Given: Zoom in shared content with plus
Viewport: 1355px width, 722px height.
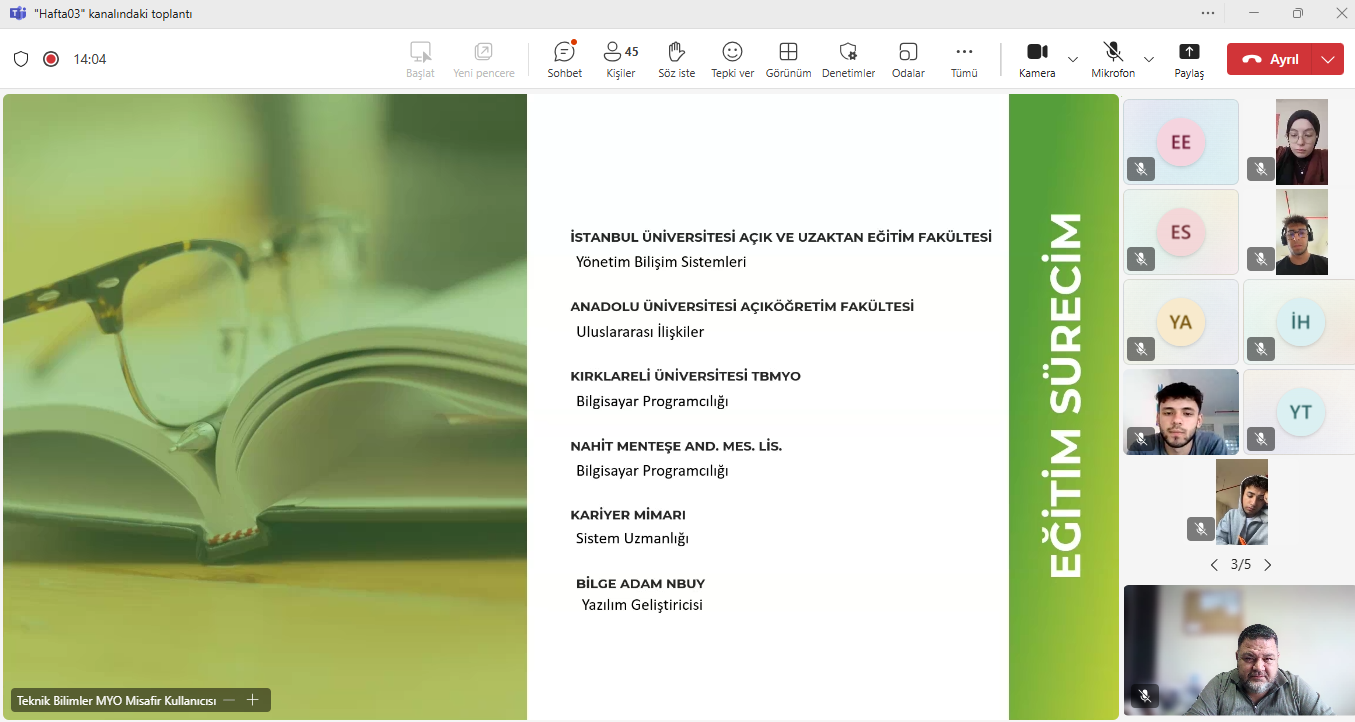Looking at the screenshot, I should click(253, 700).
